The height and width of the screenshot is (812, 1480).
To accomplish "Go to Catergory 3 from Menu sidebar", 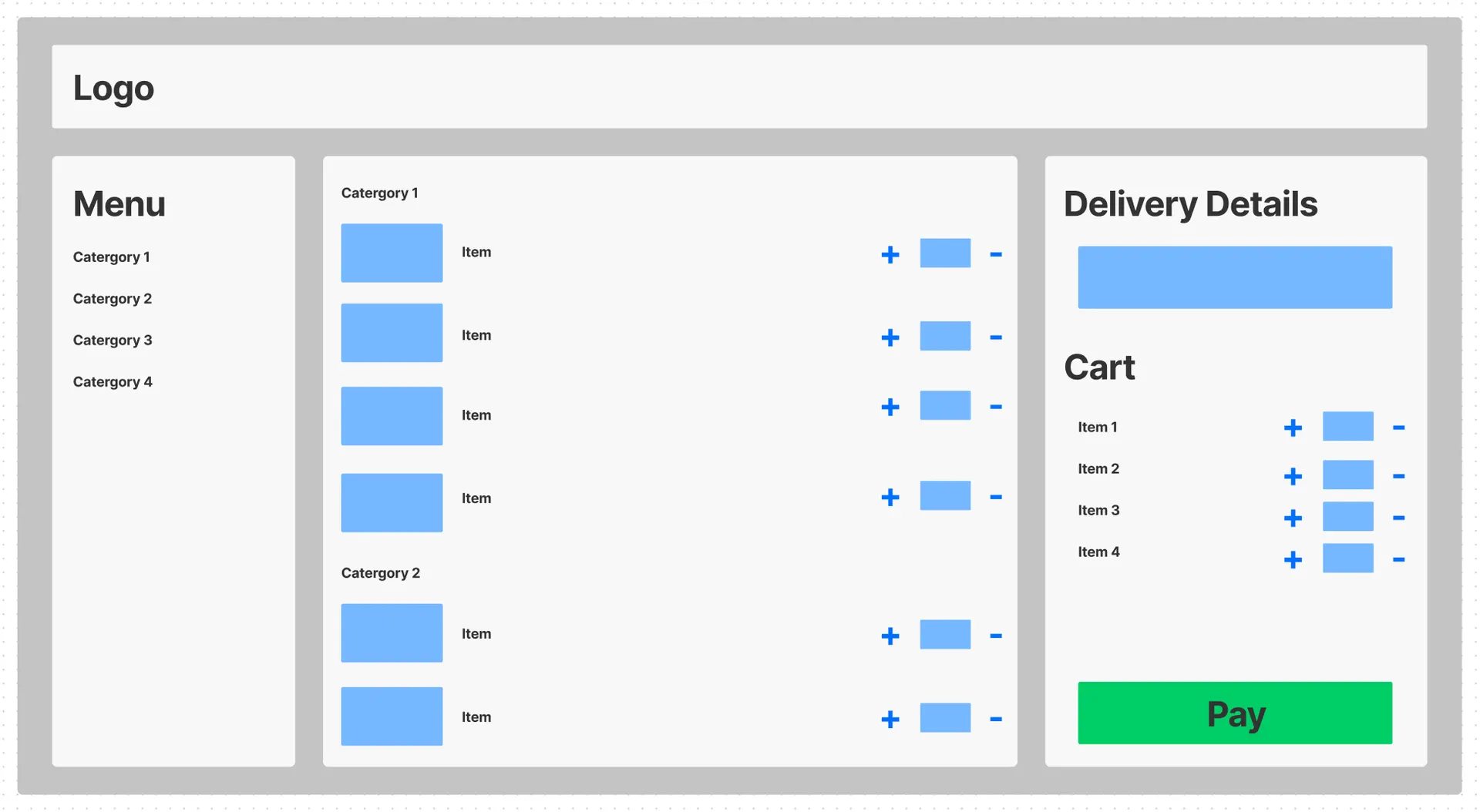I will (113, 341).
